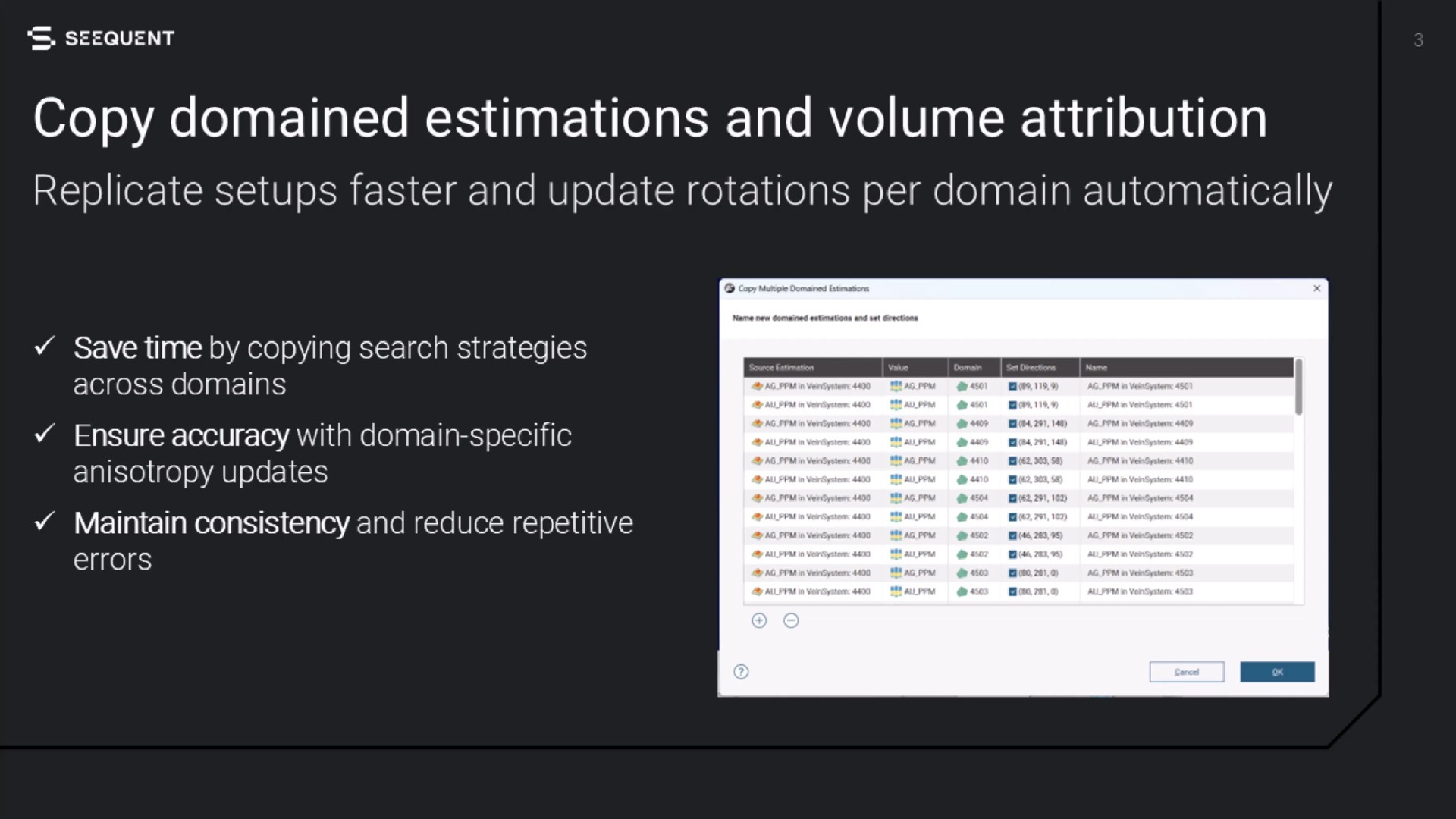Disable Set Directions for AU_PPM domain 4503

point(1012,591)
